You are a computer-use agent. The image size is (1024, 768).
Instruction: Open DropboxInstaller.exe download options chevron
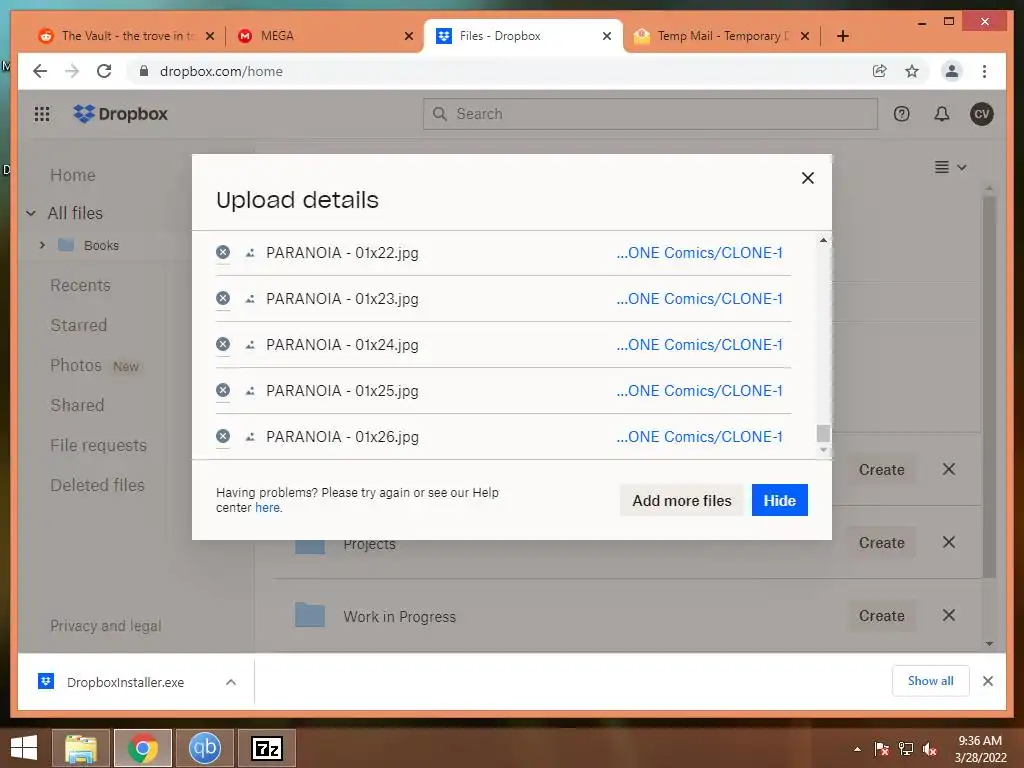tap(231, 682)
